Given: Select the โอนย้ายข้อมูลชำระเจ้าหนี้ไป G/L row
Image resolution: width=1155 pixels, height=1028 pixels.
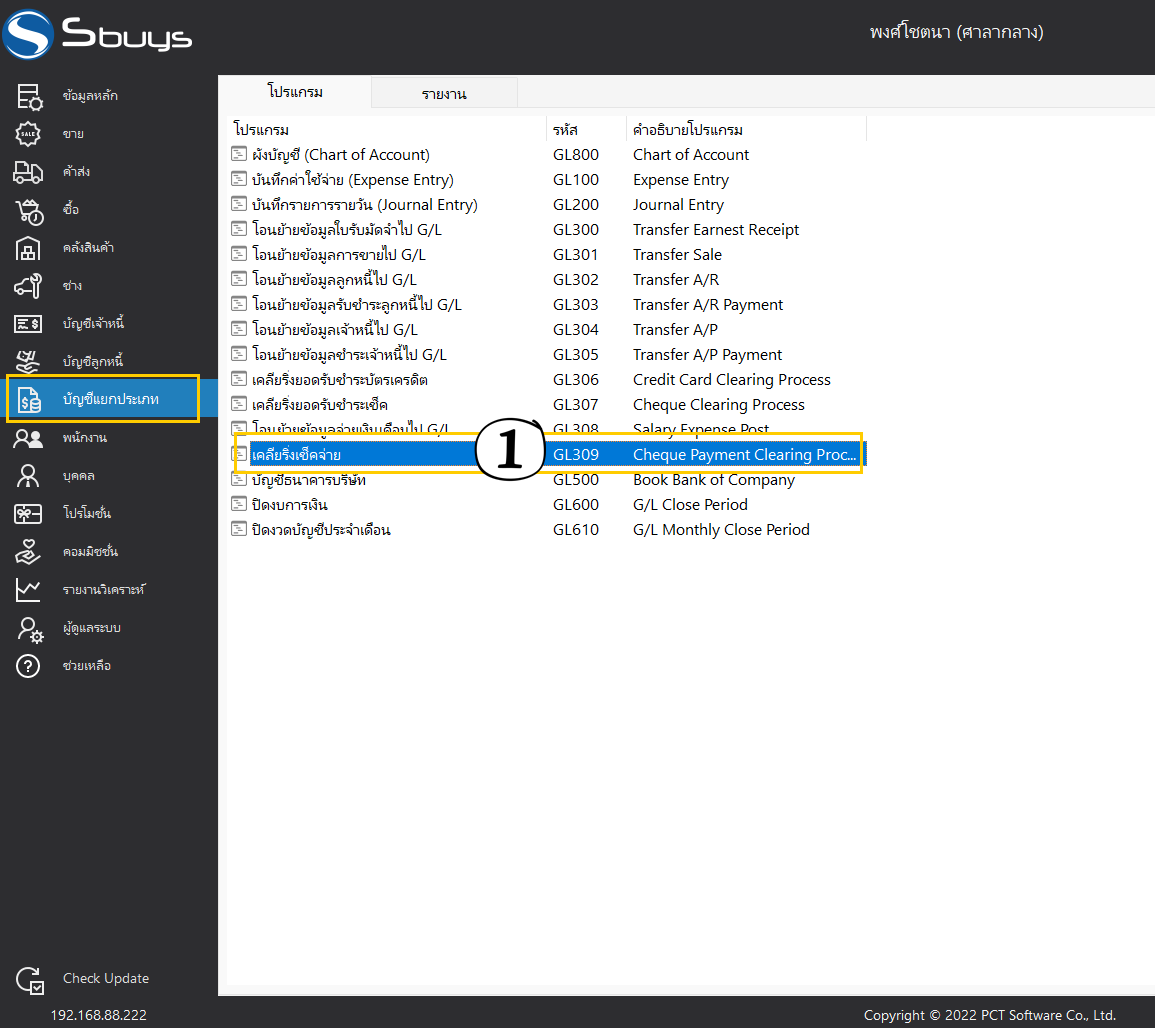Looking at the screenshot, I should tap(549, 355).
